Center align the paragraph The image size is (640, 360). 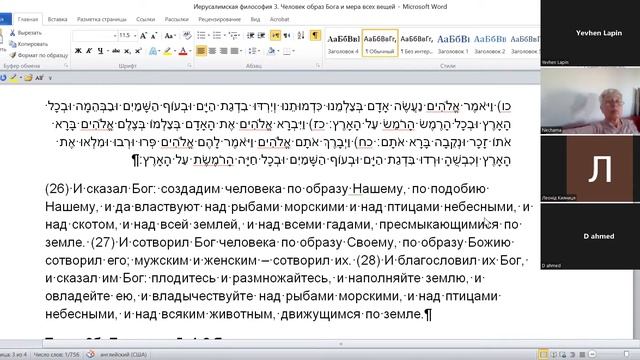click(x=212, y=51)
